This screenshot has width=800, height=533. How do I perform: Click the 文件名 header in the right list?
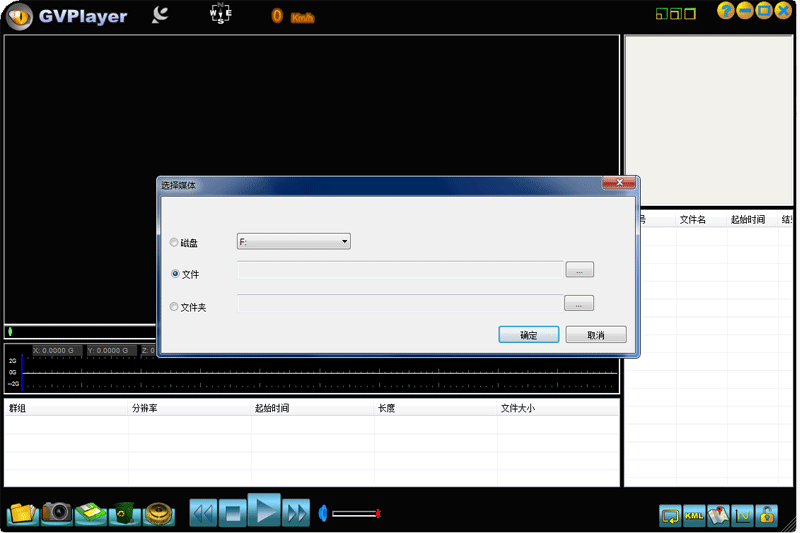(x=702, y=219)
